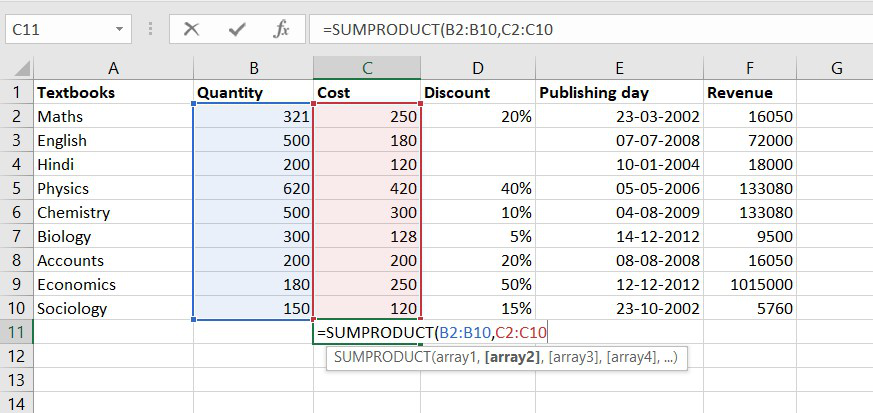The image size is (873, 413).
Task: Click the Name Box showing C11
Action: click(68, 30)
